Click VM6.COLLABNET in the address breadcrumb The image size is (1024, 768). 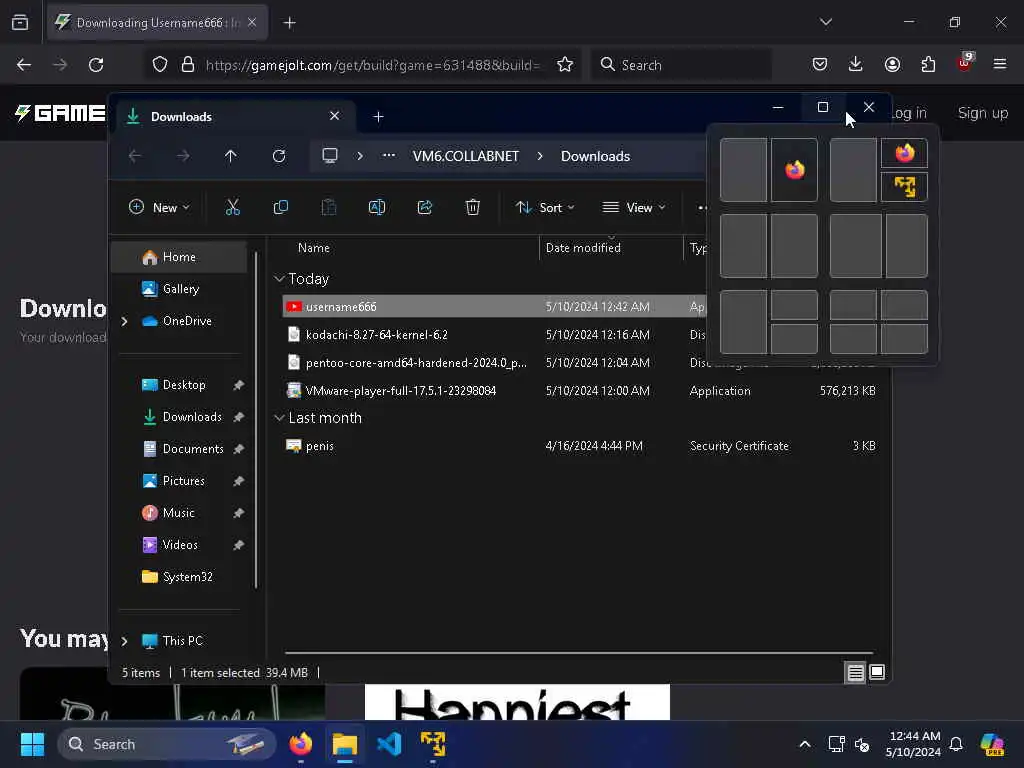(466, 156)
